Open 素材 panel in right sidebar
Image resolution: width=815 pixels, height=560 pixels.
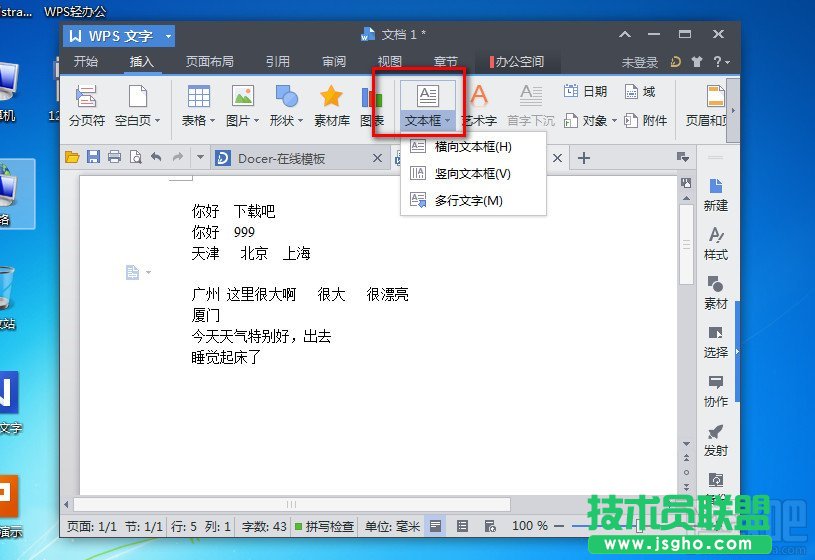pos(716,293)
